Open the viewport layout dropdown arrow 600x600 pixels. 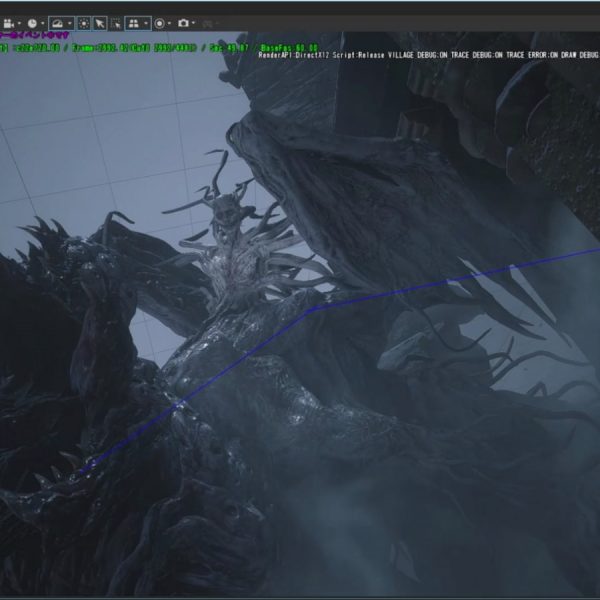click(x=145, y=23)
